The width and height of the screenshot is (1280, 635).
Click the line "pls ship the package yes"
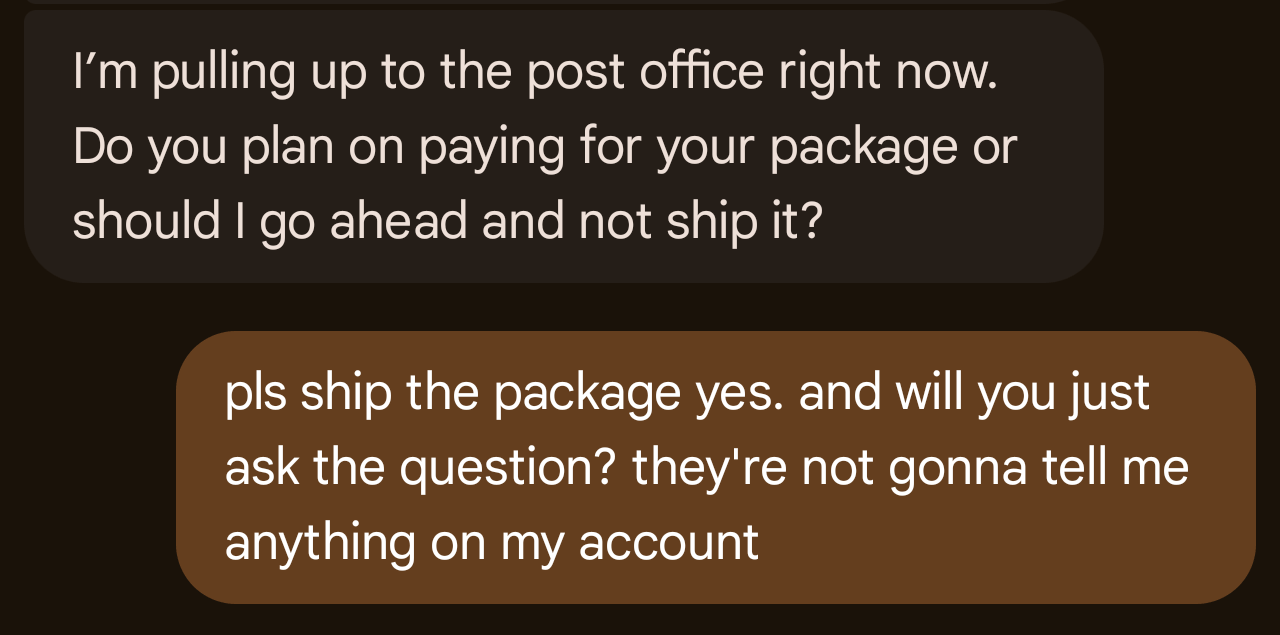coord(688,393)
